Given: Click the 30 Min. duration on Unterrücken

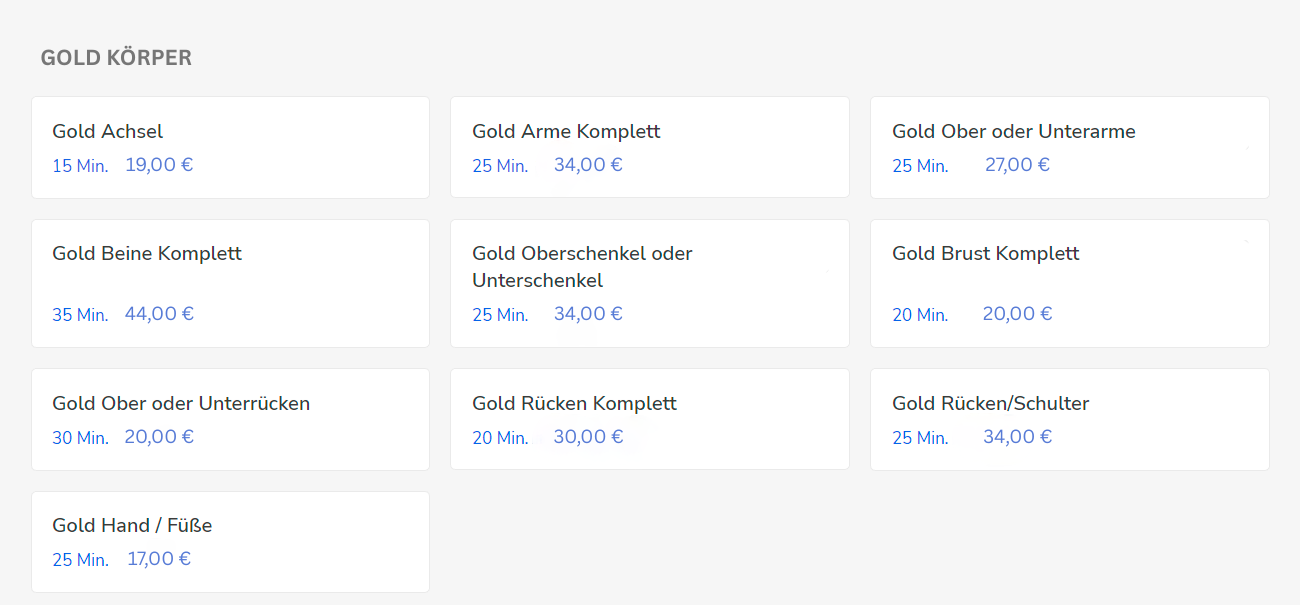Looking at the screenshot, I should tap(80, 438).
